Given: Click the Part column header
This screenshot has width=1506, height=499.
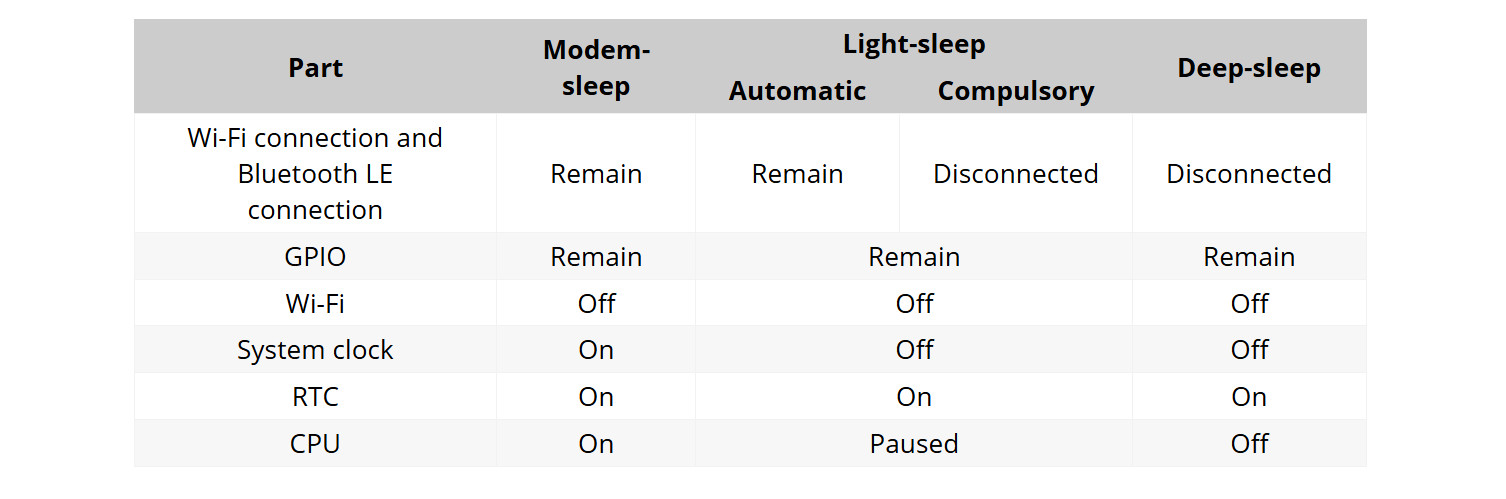Looking at the screenshot, I should point(315,68).
